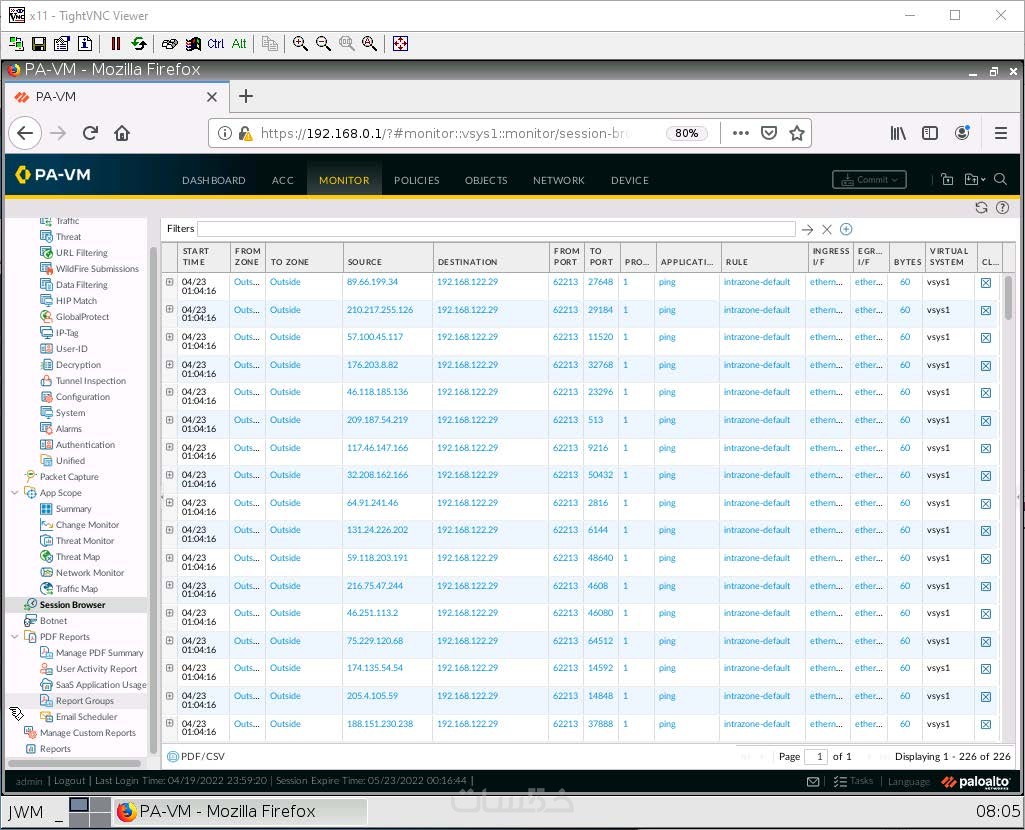This screenshot has width=1025, height=830.
Task: Click the TightVNC zoom in icon
Action: [300, 44]
